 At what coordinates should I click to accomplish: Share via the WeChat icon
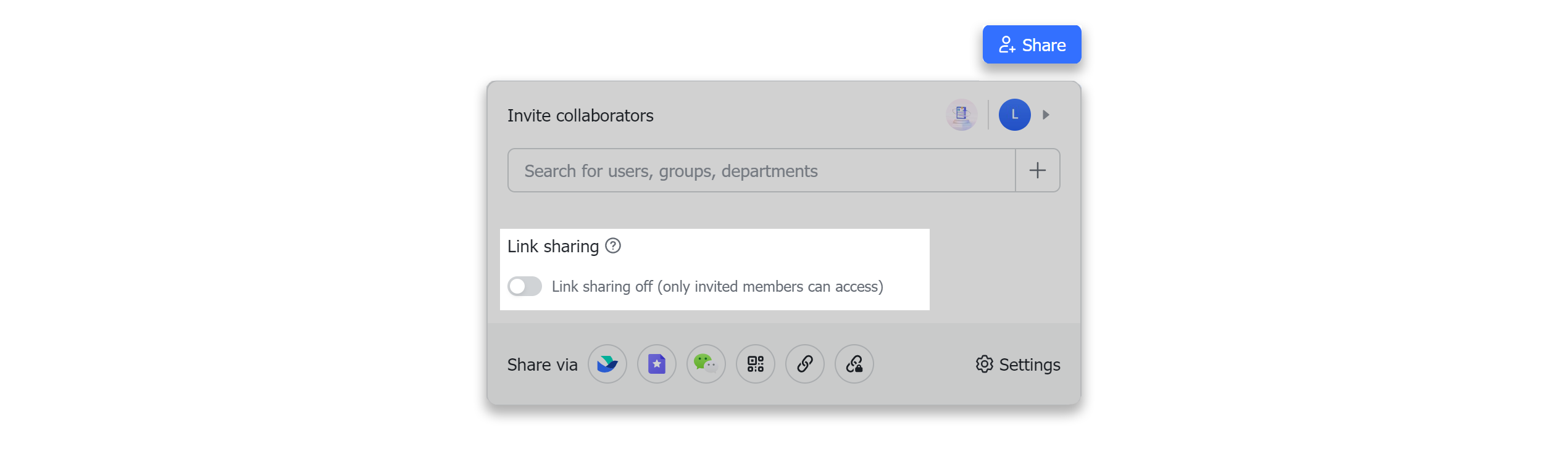706,364
